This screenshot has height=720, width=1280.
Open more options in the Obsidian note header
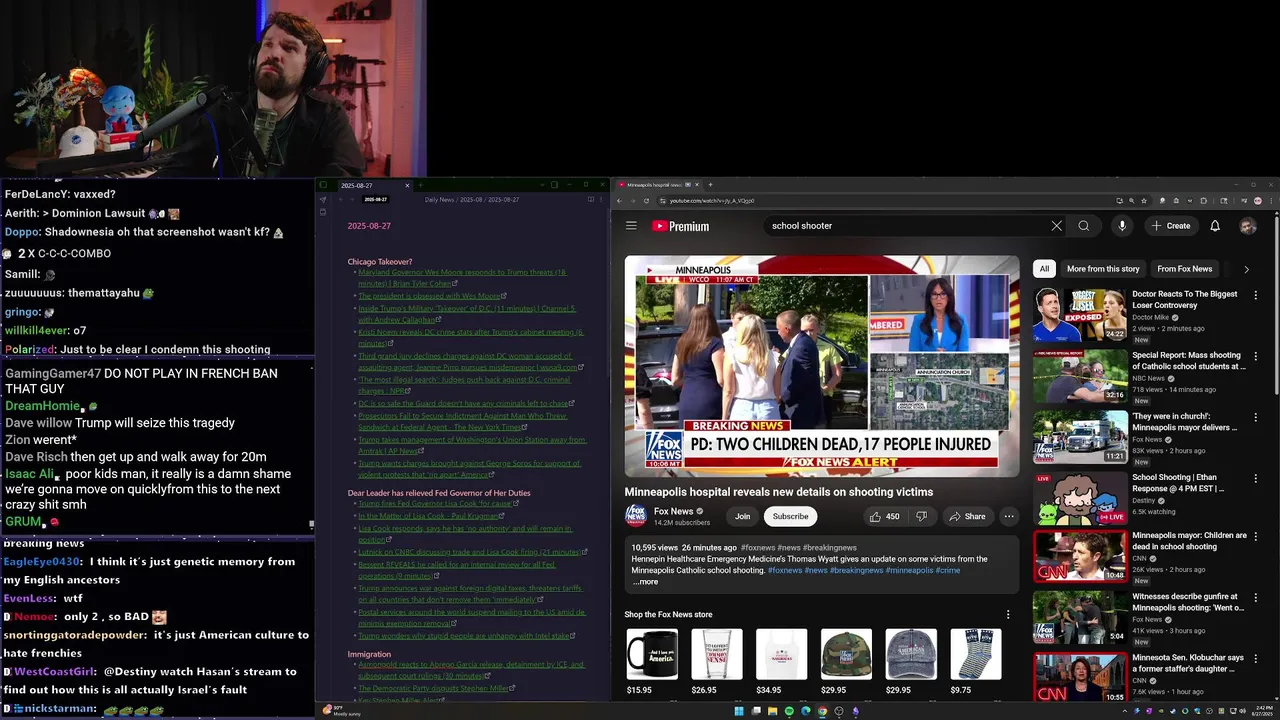click(x=602, y=200)
